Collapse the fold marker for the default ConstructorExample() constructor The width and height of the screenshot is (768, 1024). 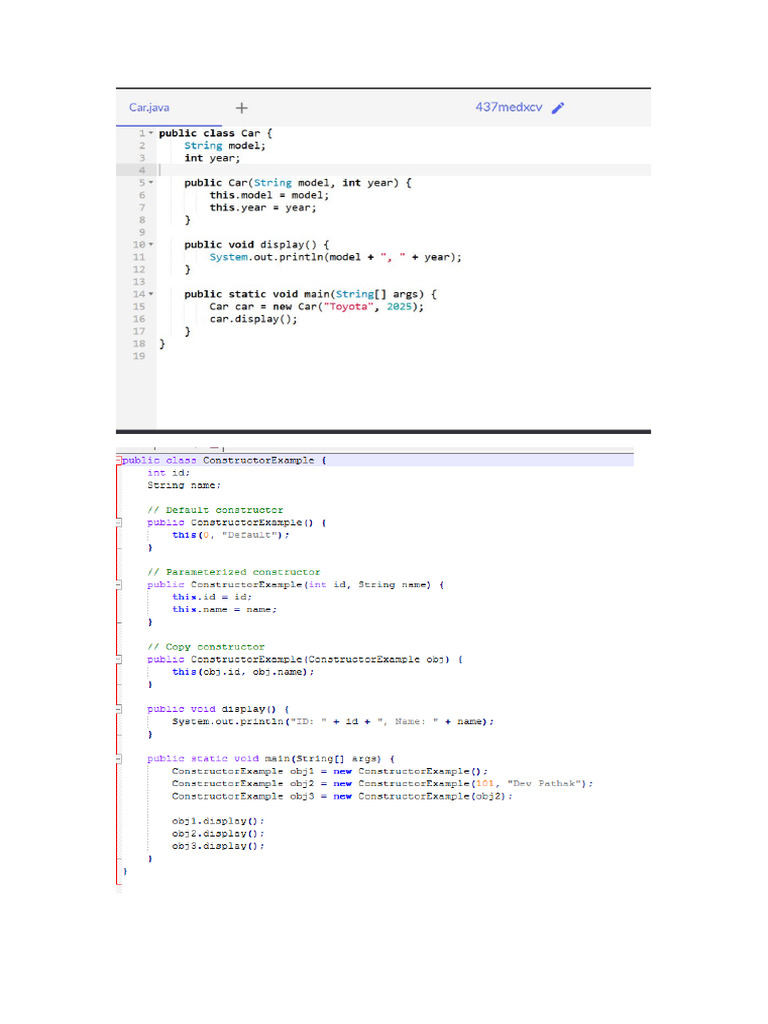(x=119, y=522)
